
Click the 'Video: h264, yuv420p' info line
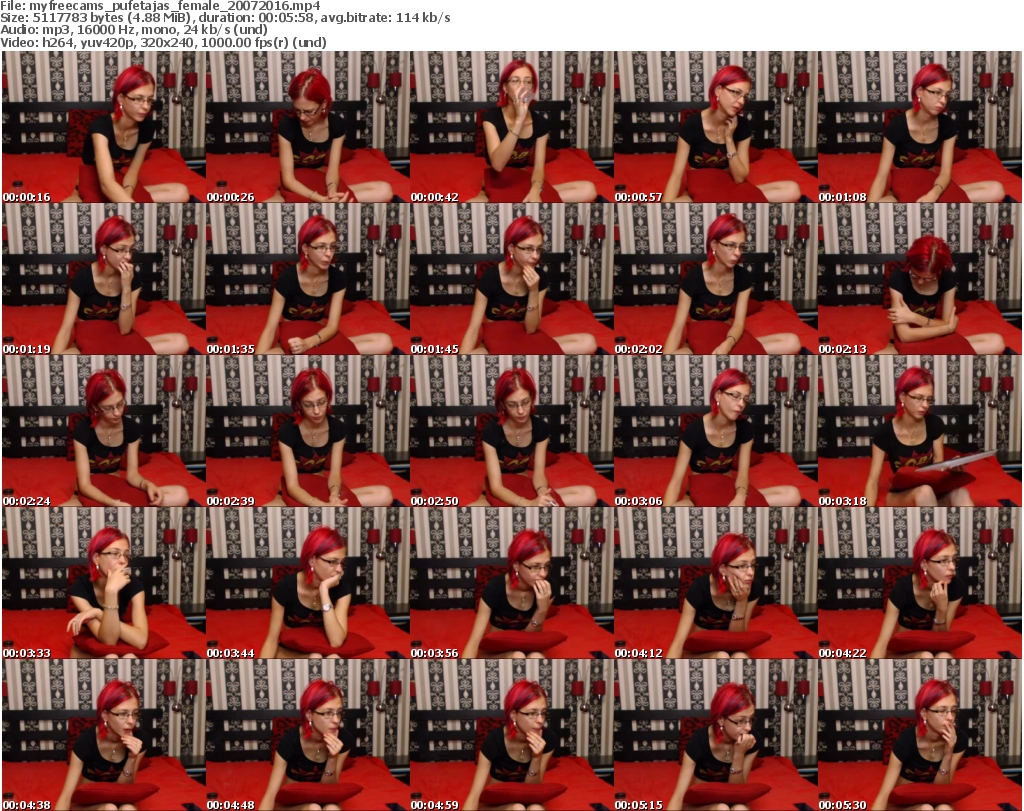tap(163, 42)
